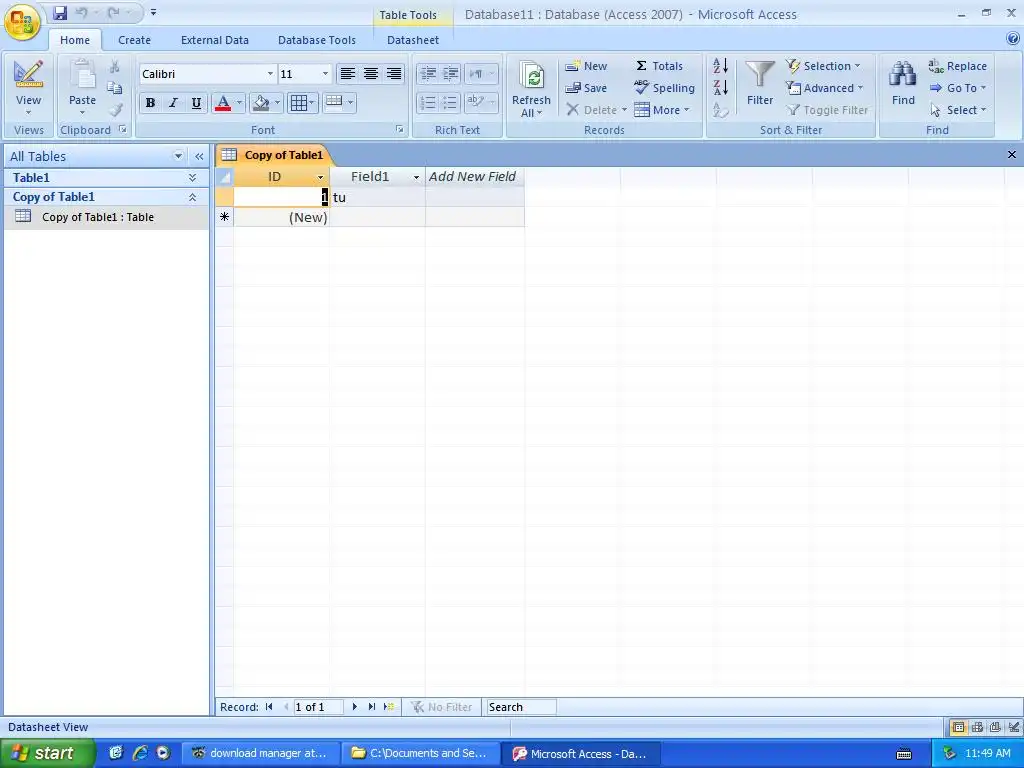Image resolution: width=1024 pixels, height=768 pixels.
Task: Click the Format Painter brush icon
Action: [116, 110]
